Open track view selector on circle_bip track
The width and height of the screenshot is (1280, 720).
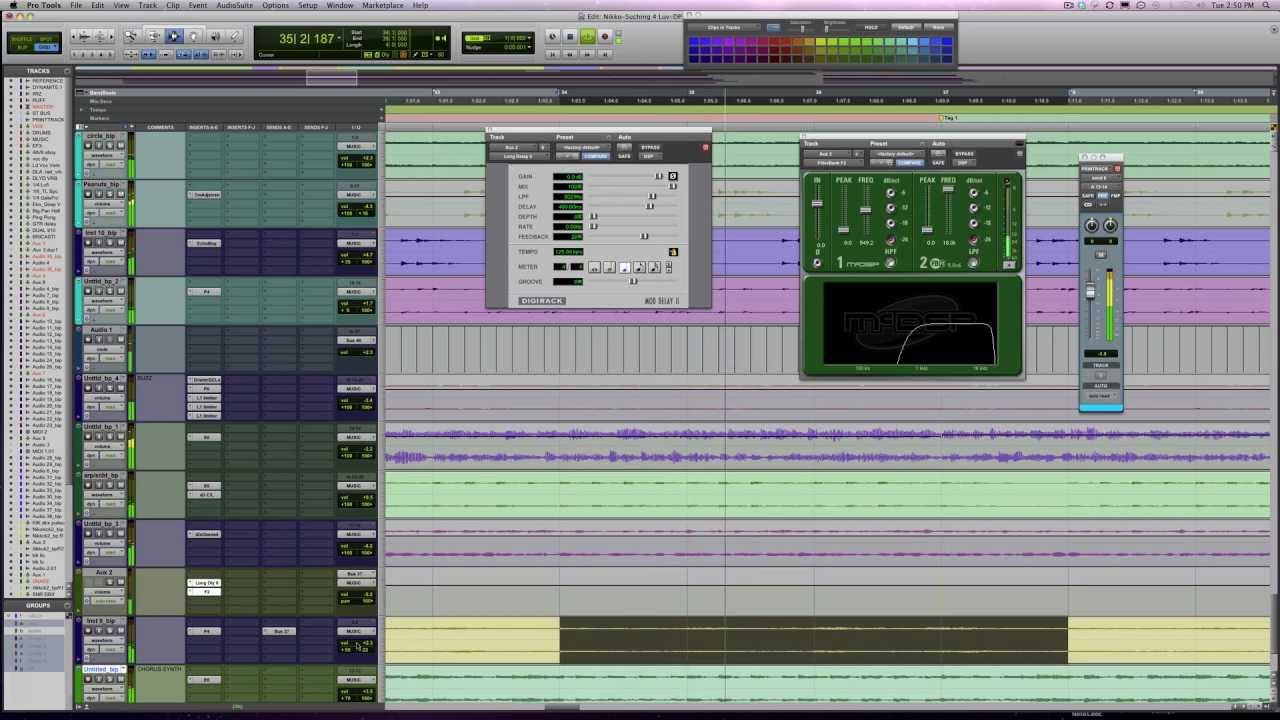[104, 157]
